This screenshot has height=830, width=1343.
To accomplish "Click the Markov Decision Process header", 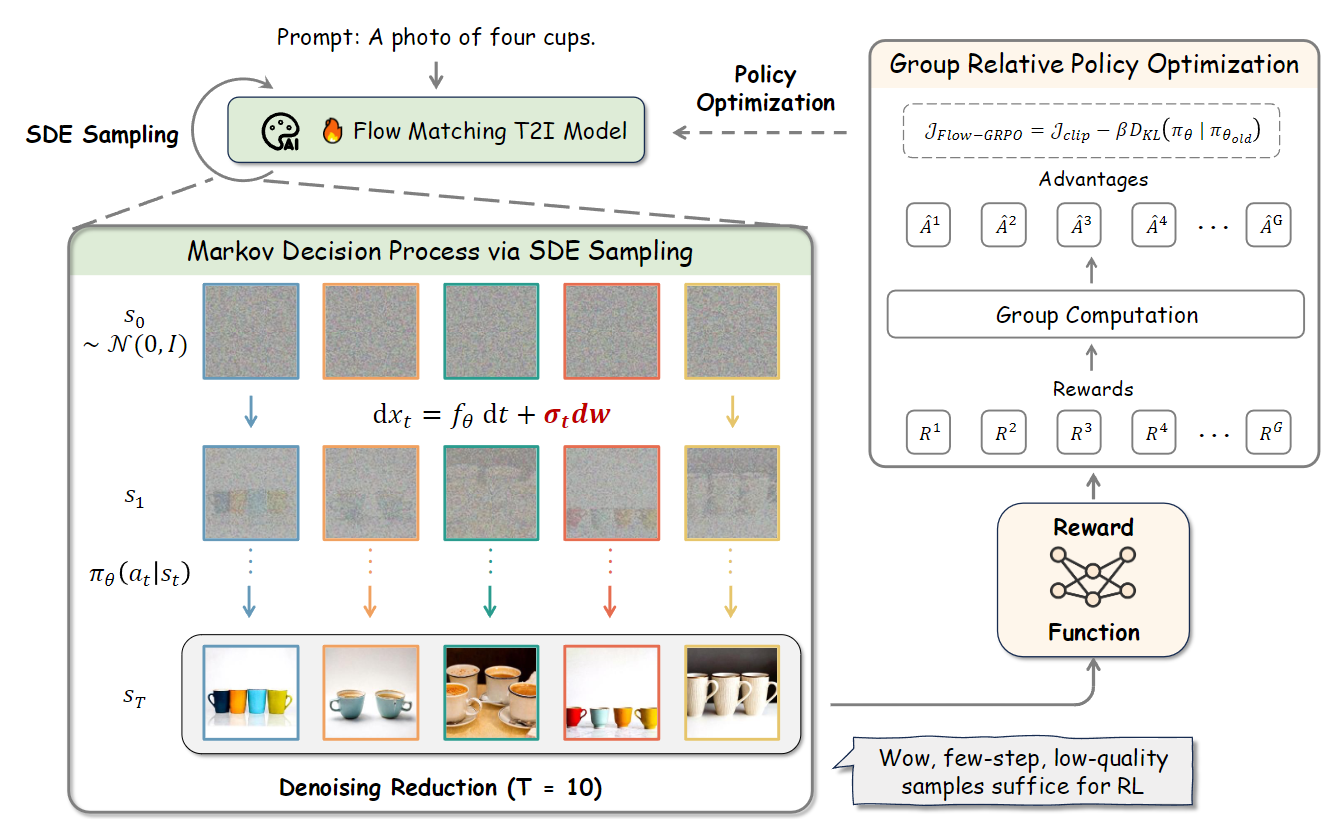I will [x=440, y=250].
